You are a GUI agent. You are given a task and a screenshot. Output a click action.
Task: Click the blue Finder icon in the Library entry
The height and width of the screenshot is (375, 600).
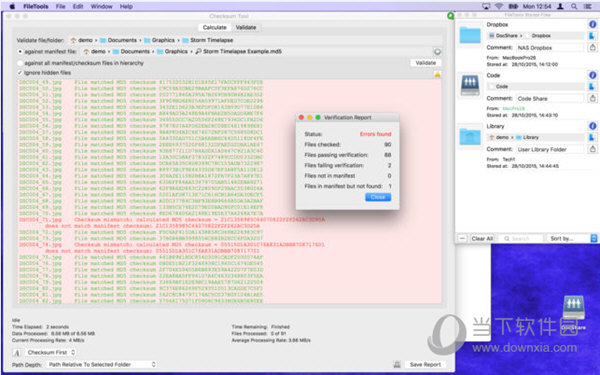tap(592, 137)
